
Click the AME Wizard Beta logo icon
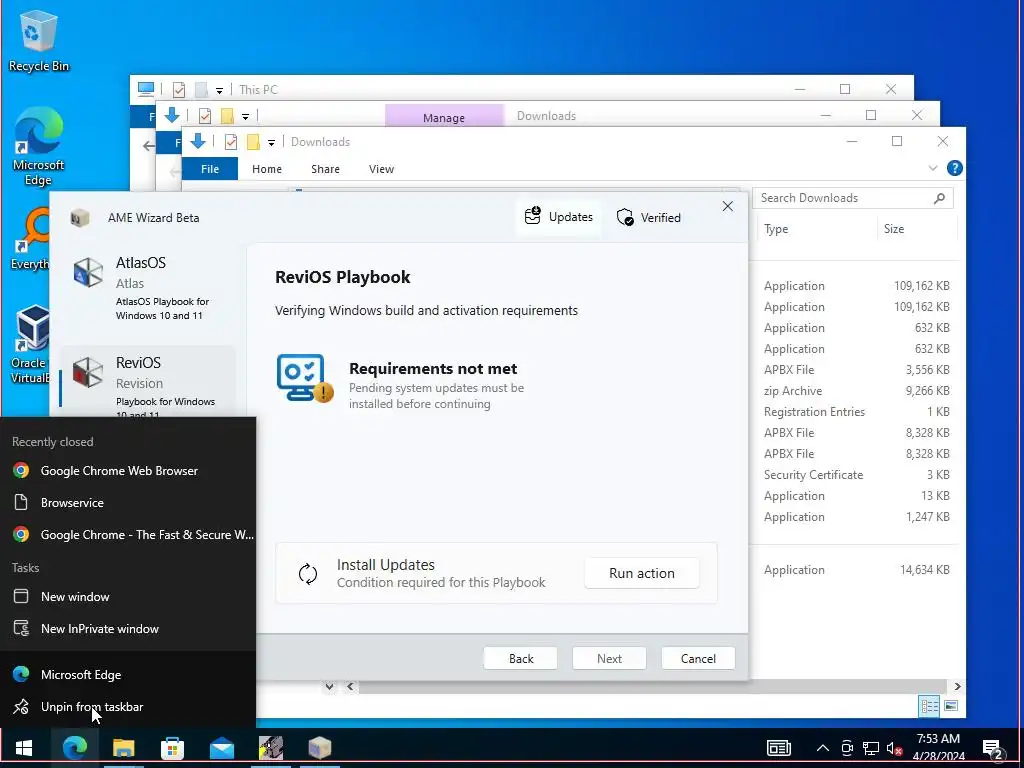(80, 217)
